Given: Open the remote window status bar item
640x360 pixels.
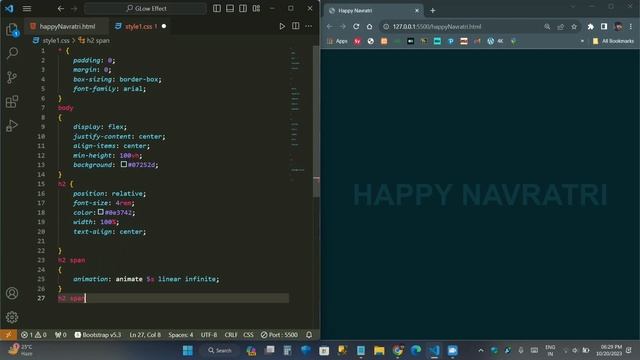Looking at the screenshot, I should (8, 335).
